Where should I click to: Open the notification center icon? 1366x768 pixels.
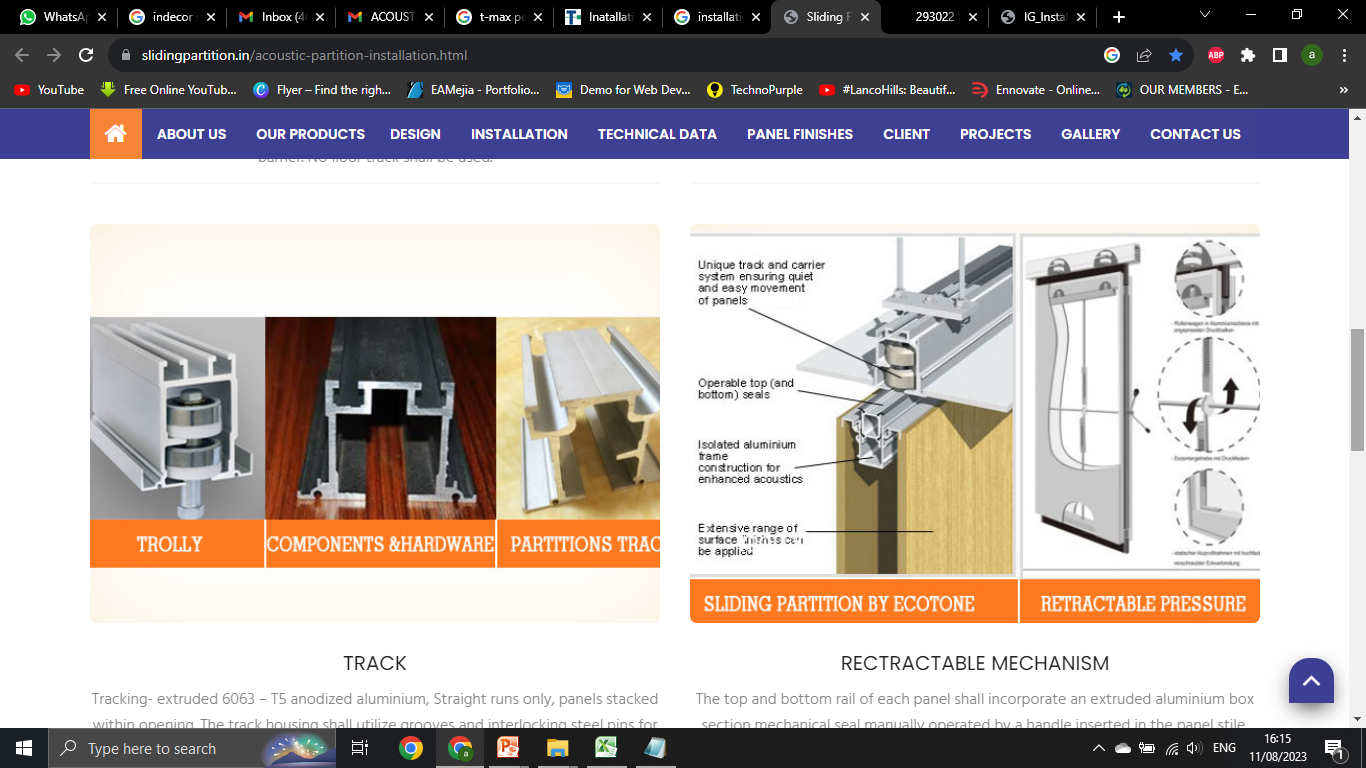pyautogui.click(x=1334, y=748)
